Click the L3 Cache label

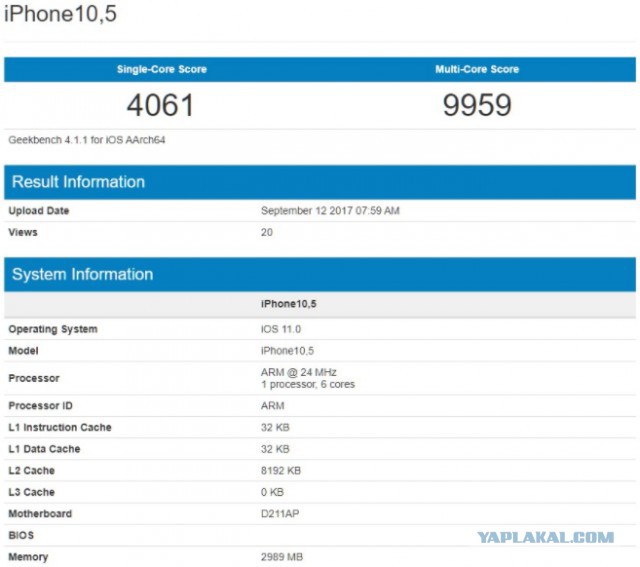[x=31, y=492]
